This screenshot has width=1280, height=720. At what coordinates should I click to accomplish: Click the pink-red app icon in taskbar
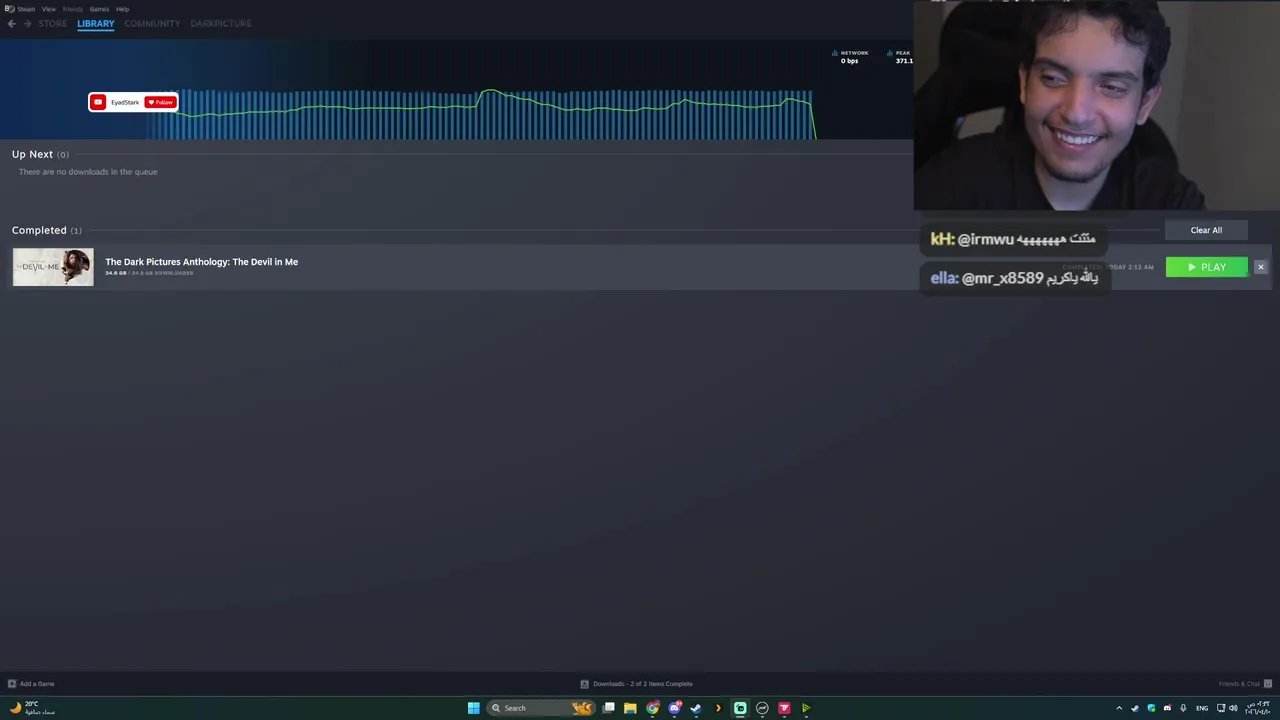(x=784, y=708)
